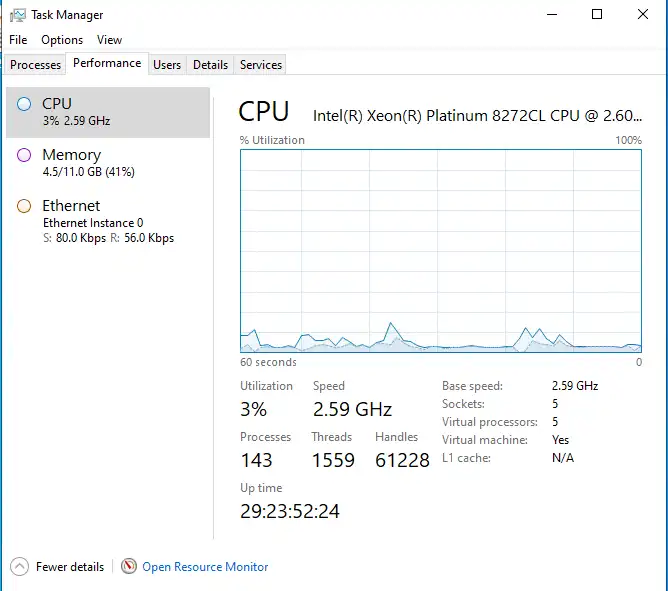This screenshot has height=591, width=668.
Task: Select the Ethernet Instance 0 entry
Action: click(108, 222)
